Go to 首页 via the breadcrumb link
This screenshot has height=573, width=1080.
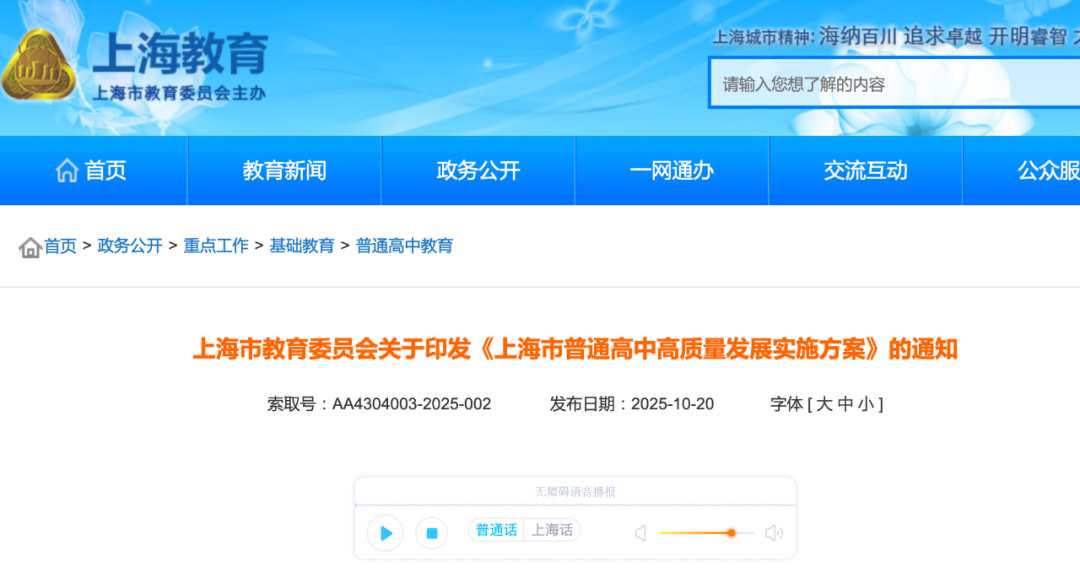[x=61, y=246]
